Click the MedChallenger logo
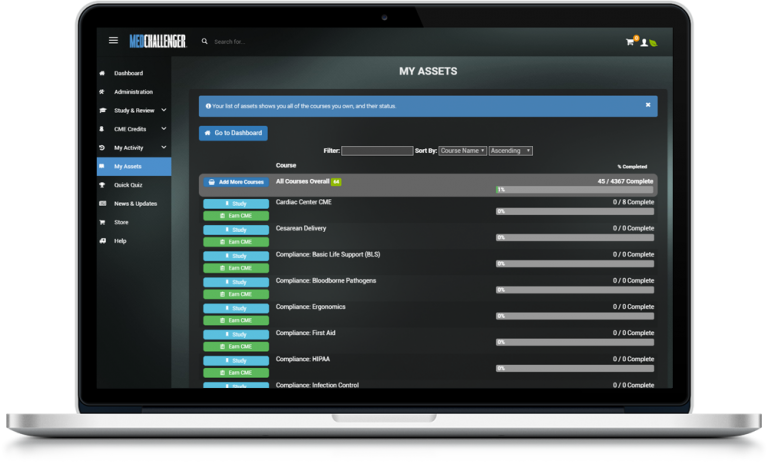 (158, 42)
